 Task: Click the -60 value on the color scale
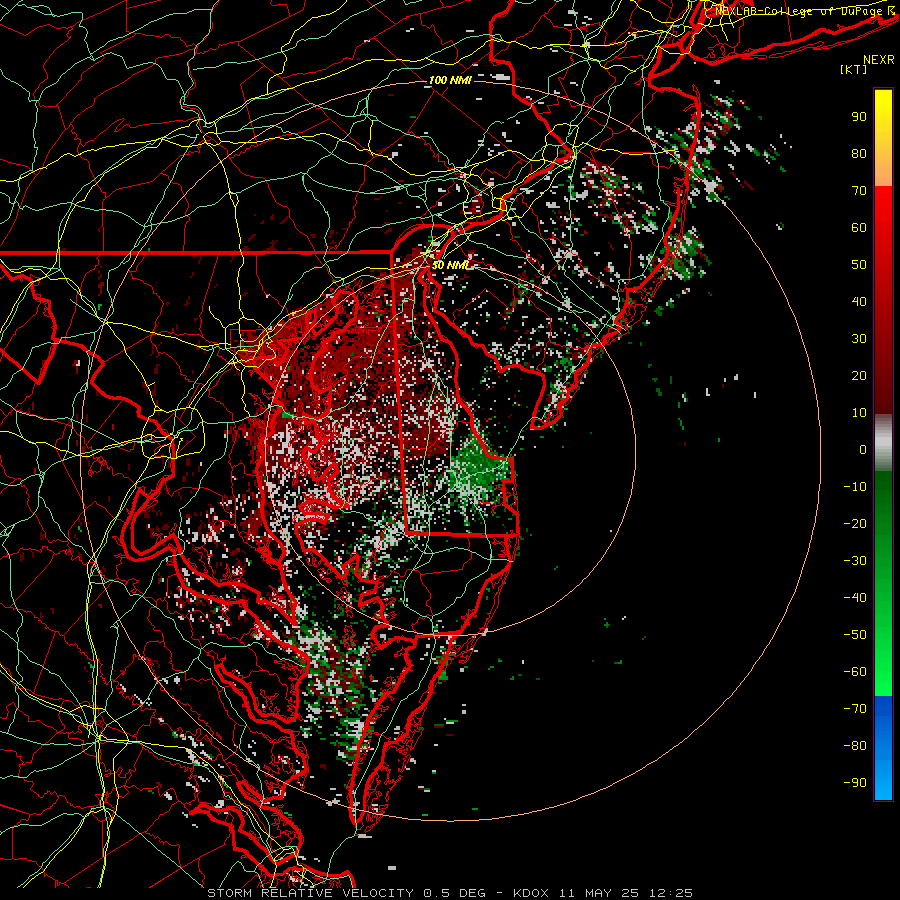click(x=855, y=672)
